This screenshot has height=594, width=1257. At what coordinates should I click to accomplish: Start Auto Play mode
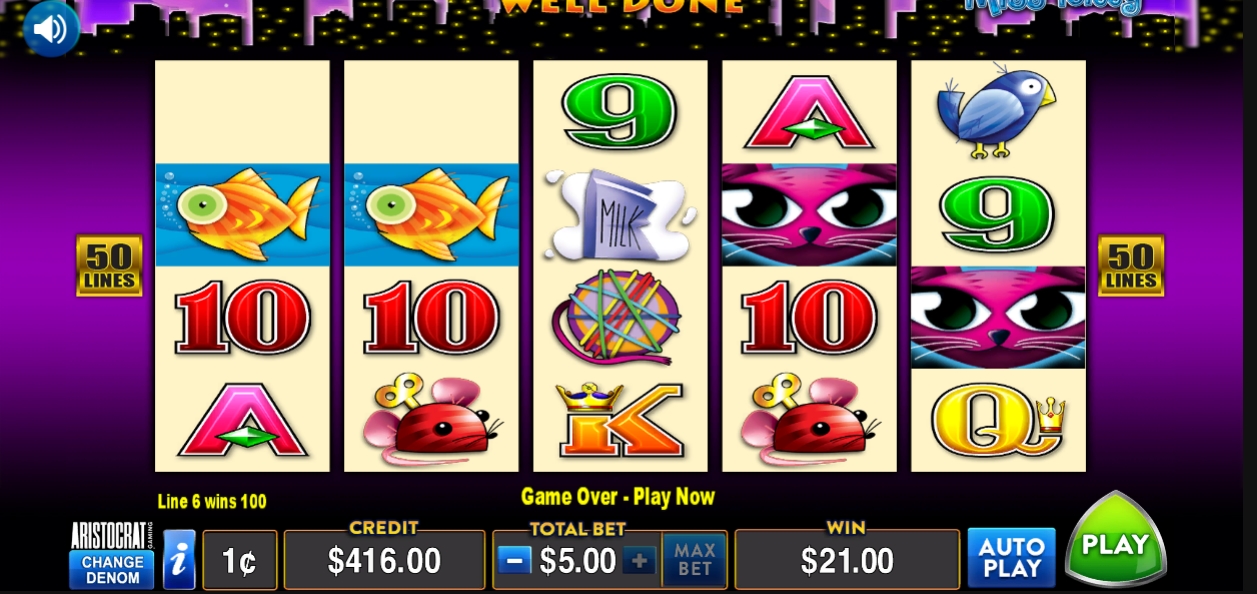(x=1011, y=557)
